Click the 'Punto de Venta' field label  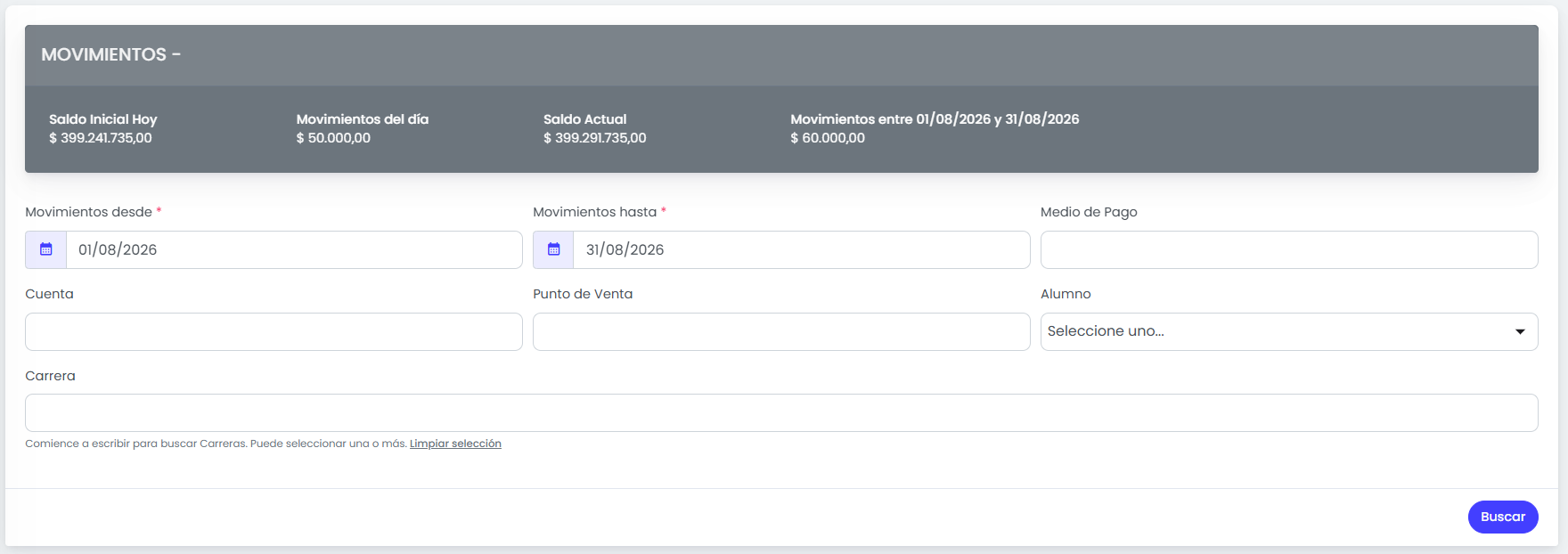pyautogui.click(x=583, y=294)
